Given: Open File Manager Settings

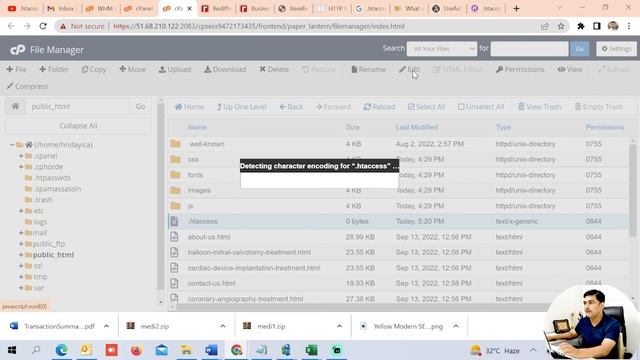Looking at the screenshot, I should (x=616, y=49).
